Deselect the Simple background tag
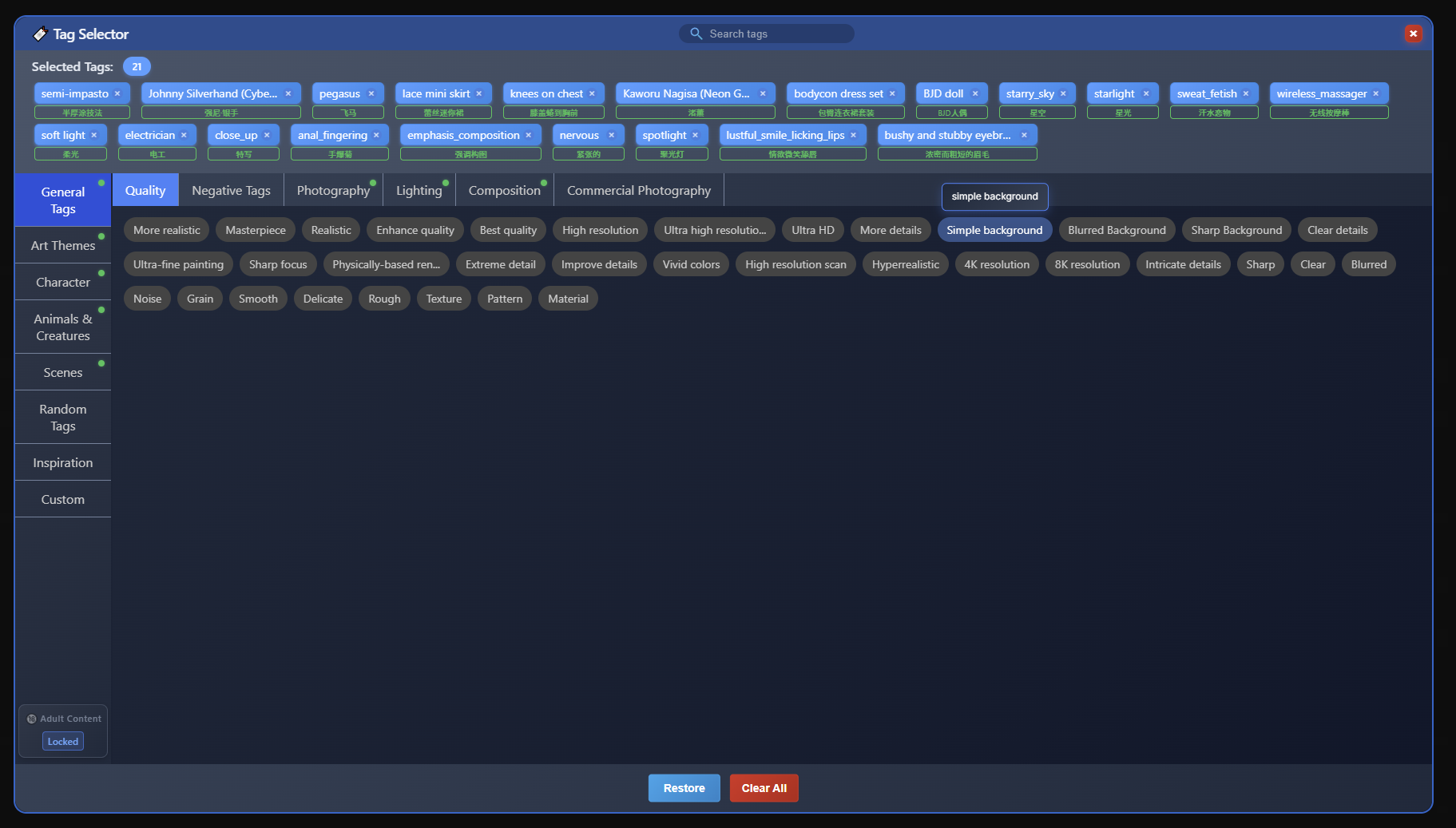1456x828 pixels. (x=994, y=230)
